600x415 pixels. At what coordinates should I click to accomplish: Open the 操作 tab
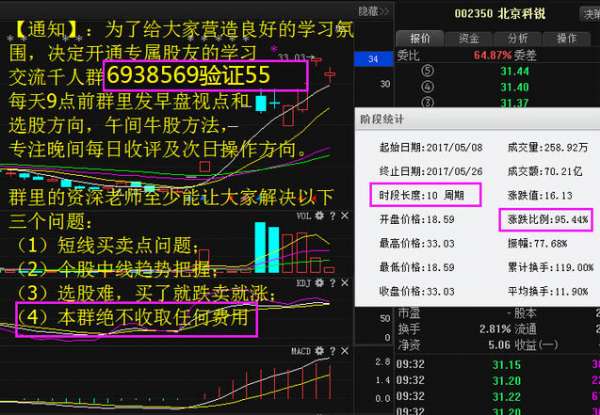566,38
